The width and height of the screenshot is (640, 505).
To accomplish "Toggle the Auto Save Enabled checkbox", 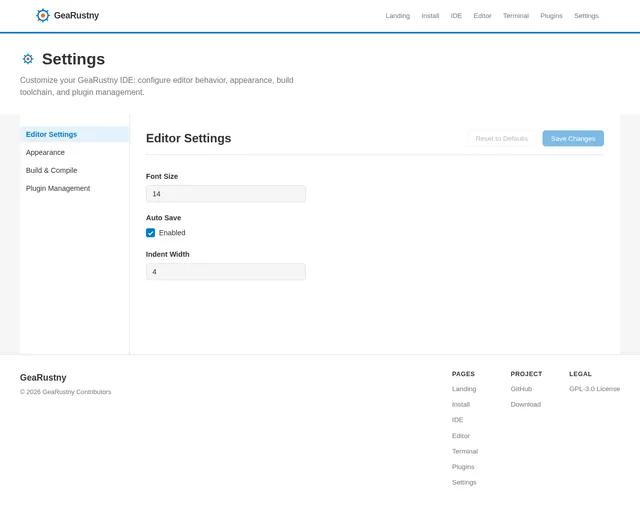I will point(150,233).
